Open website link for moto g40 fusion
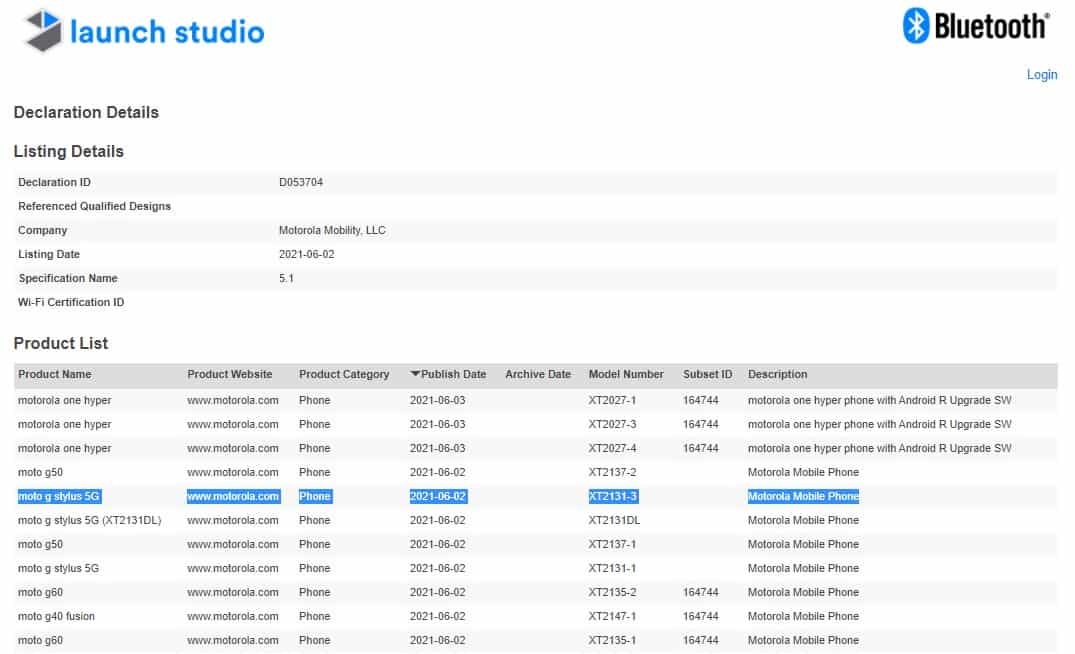 [x=232, y=617]
